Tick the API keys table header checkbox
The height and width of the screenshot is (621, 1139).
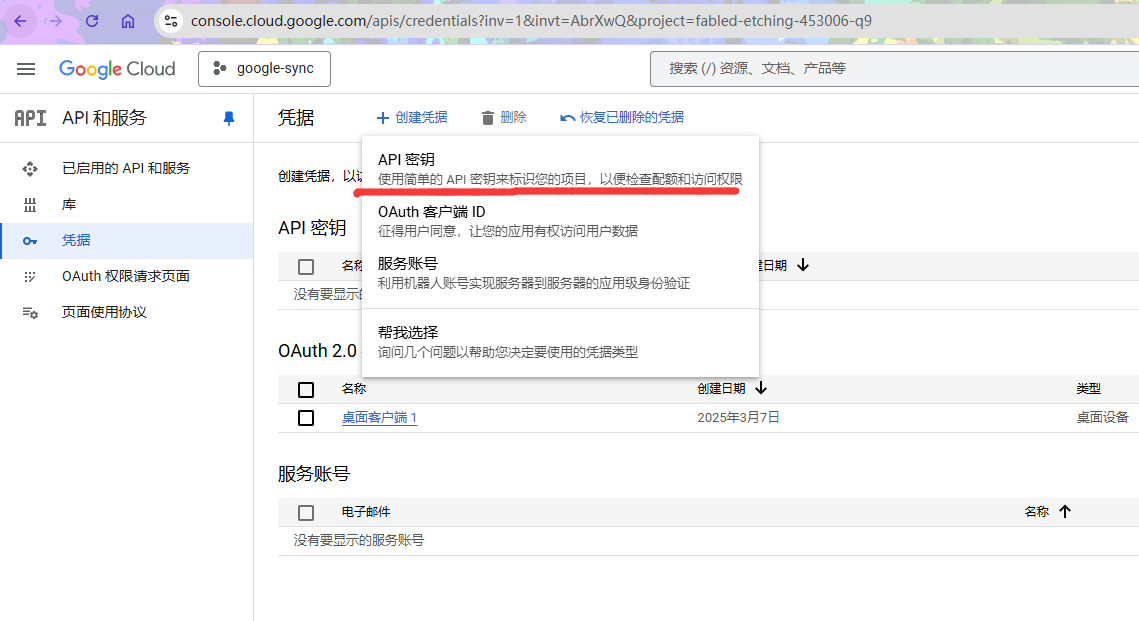pyautogui.click(x=306, y=267)
